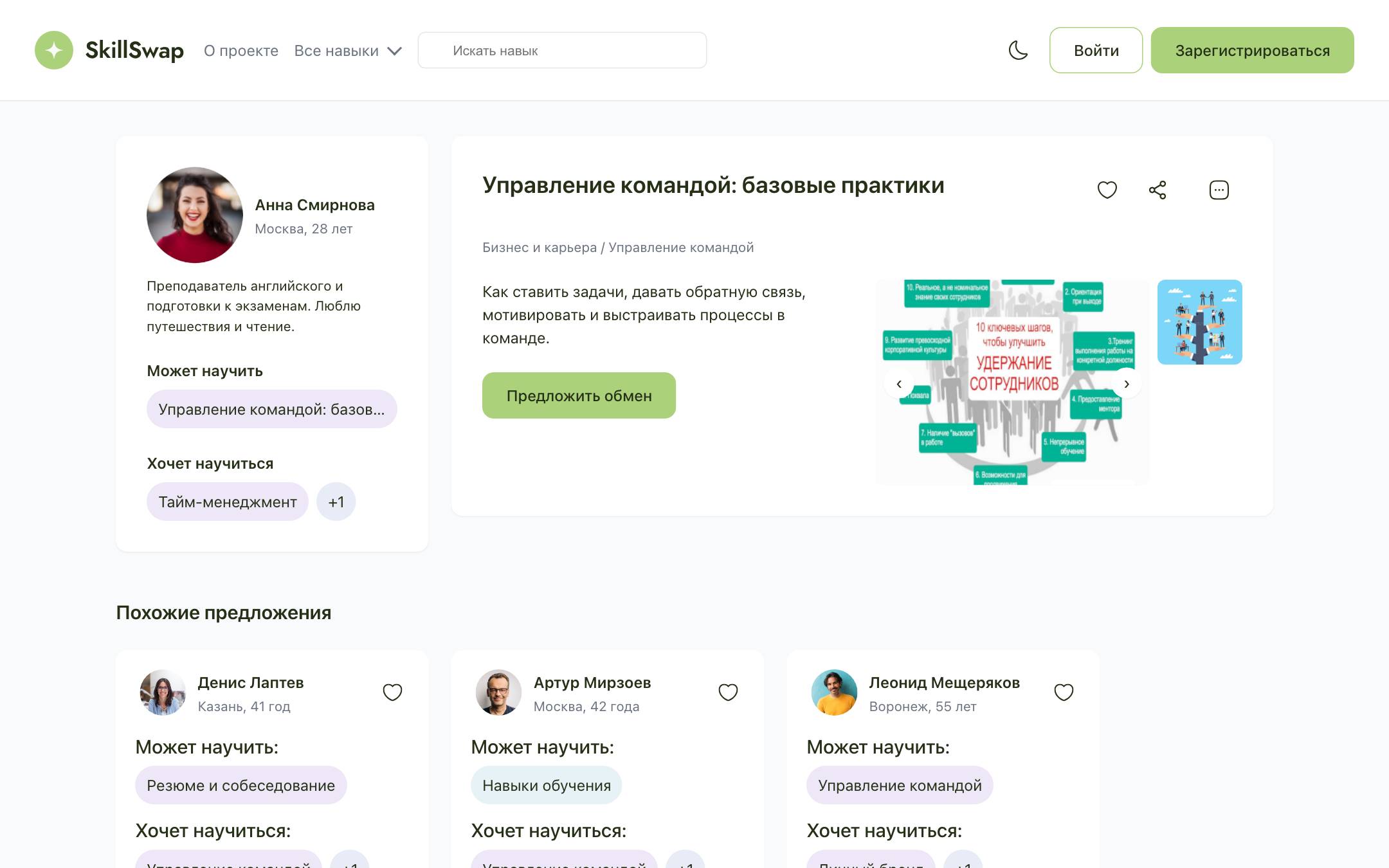Open Денис Лаптев's avatar
Viewport: 1389px width, 868px height.
[163, 692]
